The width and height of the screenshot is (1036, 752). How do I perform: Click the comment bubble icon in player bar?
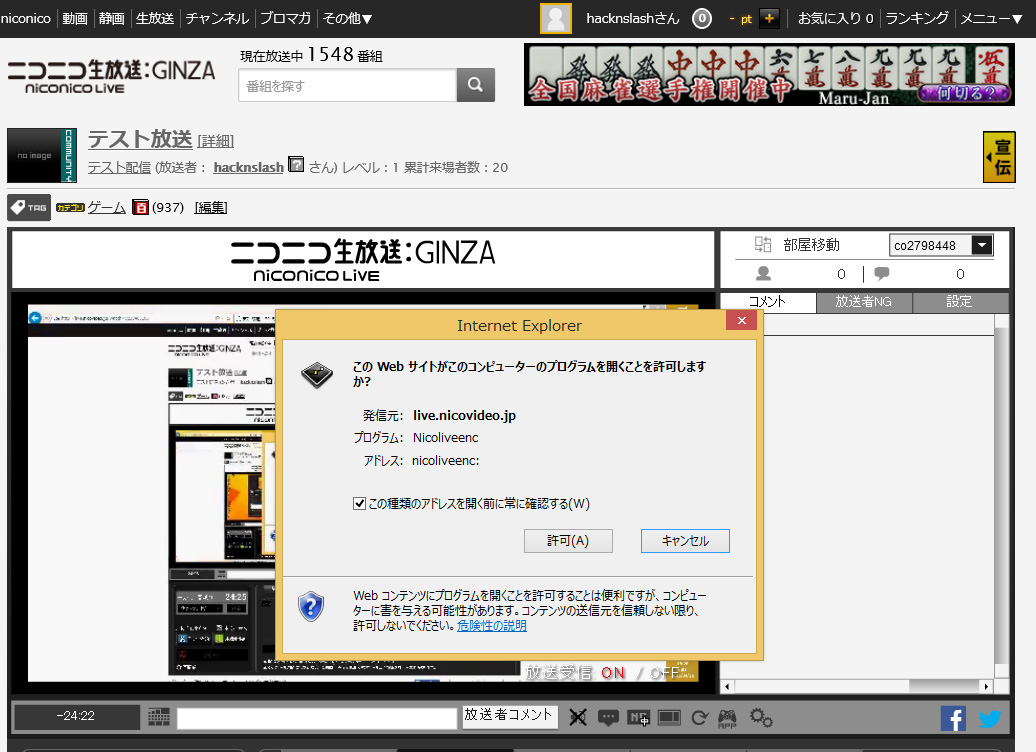point(608,717)
